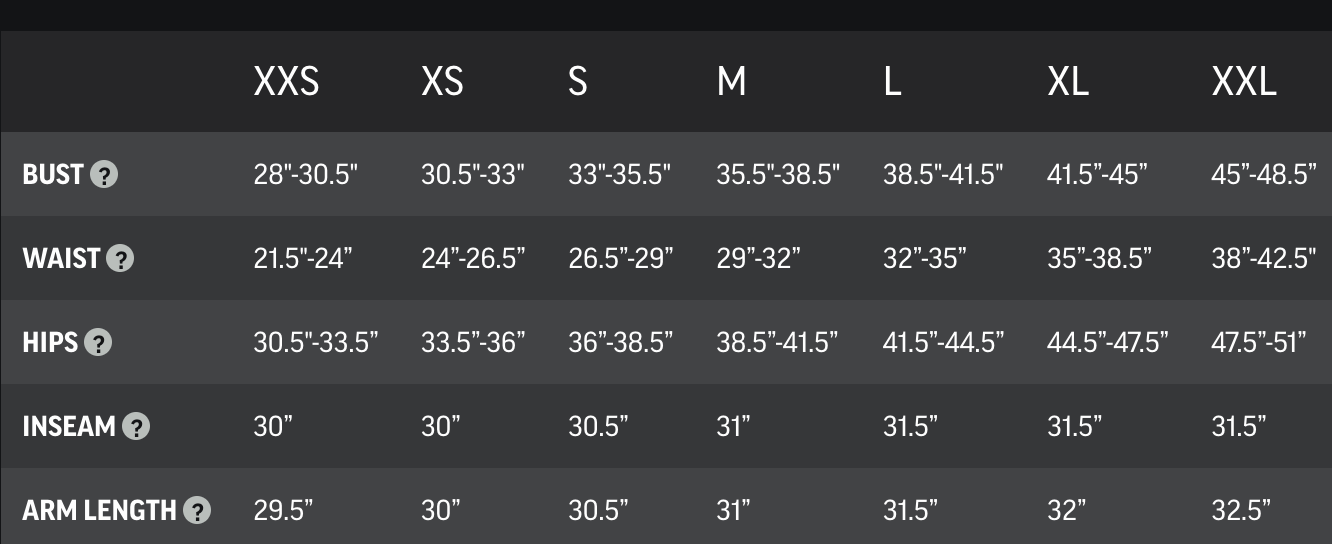Click the WAIST row label
The image size is (1332, 544).
click(61, 259)
